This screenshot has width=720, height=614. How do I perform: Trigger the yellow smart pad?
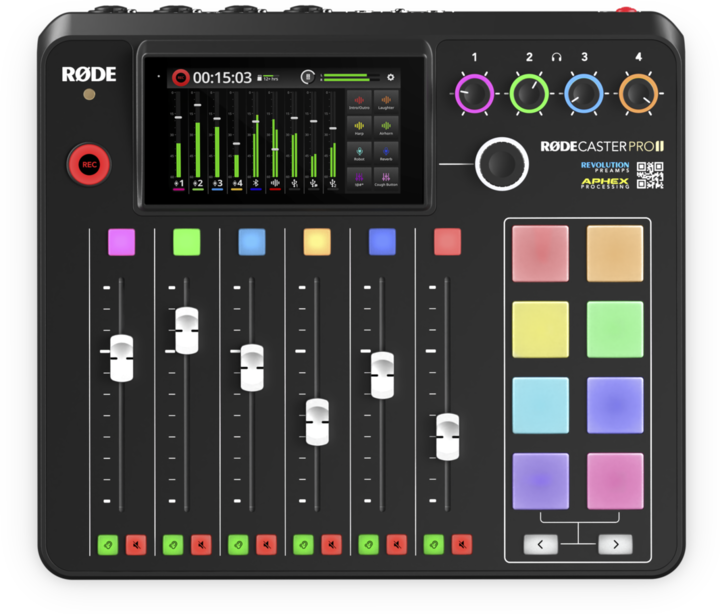540,329
